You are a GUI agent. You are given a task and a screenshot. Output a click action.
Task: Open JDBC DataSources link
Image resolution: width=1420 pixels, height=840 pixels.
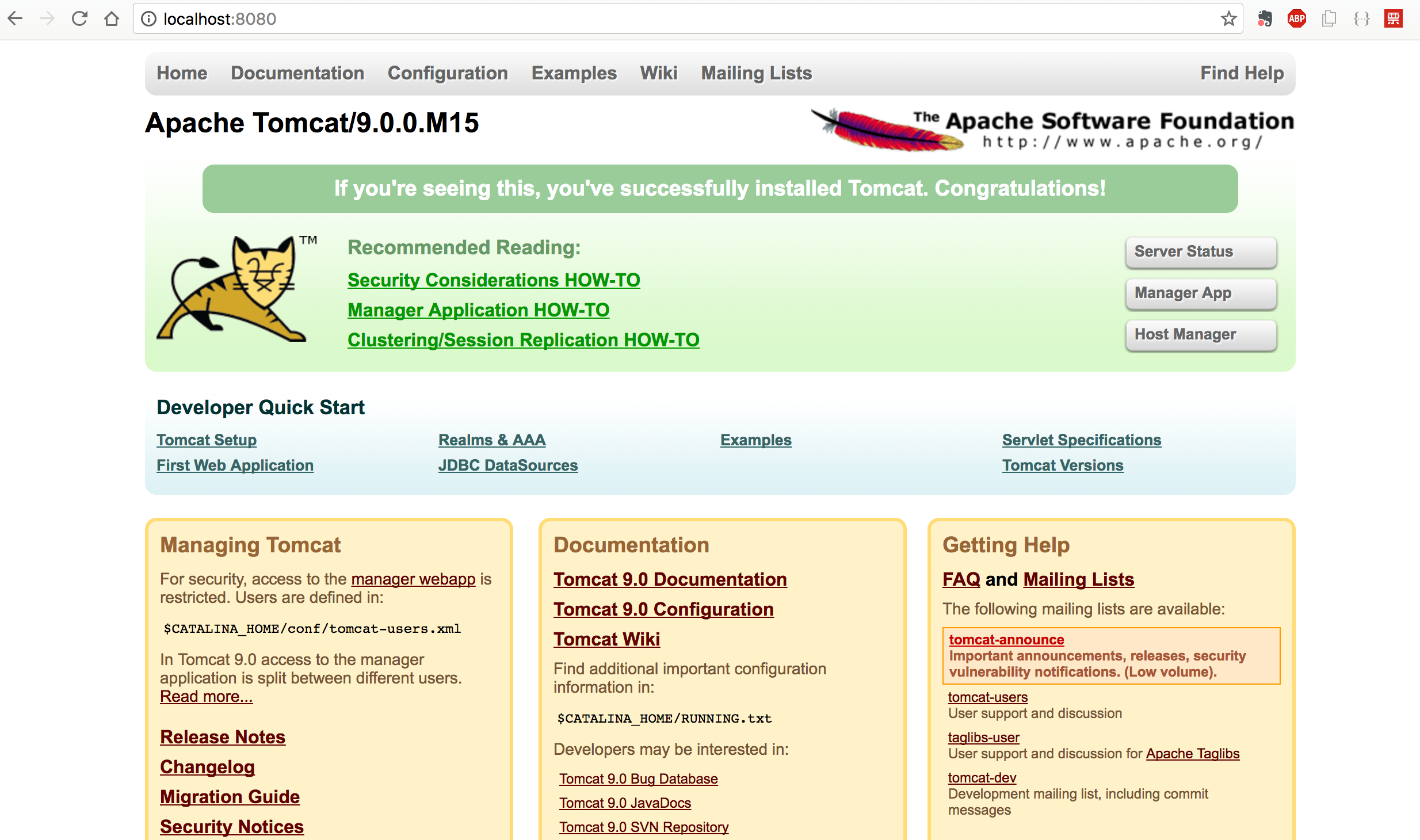coord(508,465)
